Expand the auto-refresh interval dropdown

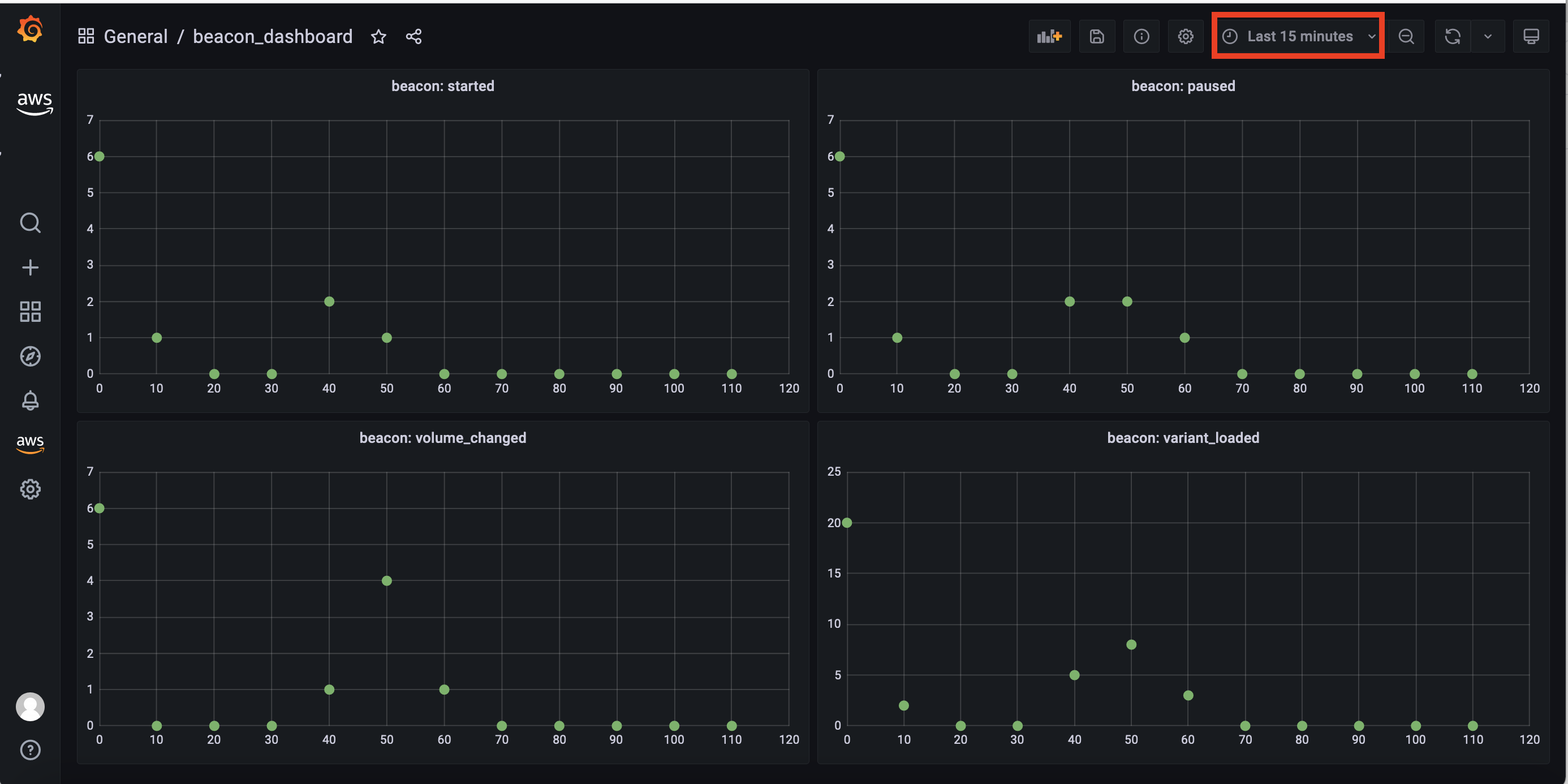point(1488,37)
